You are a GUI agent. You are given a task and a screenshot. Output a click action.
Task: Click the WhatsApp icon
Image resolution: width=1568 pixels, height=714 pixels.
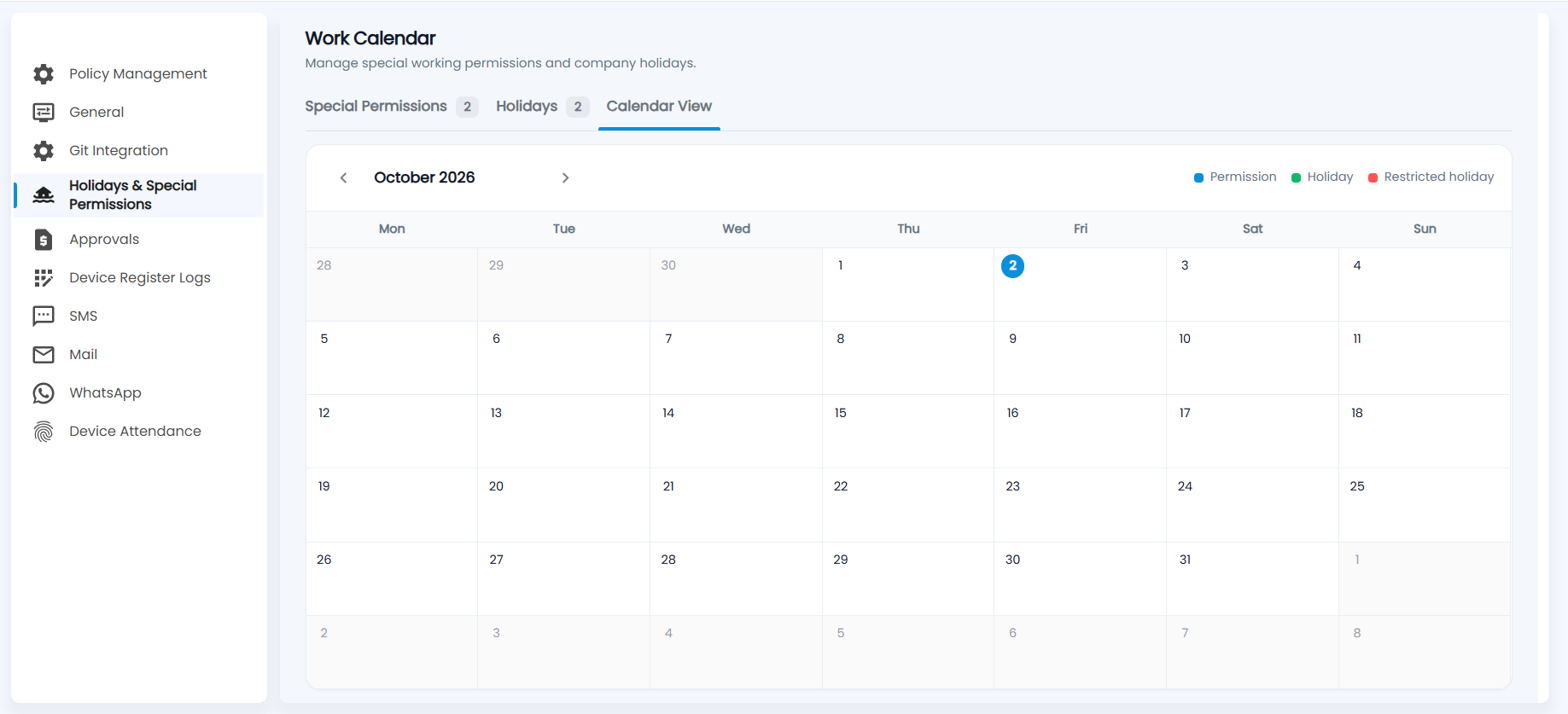pos(44,393)
